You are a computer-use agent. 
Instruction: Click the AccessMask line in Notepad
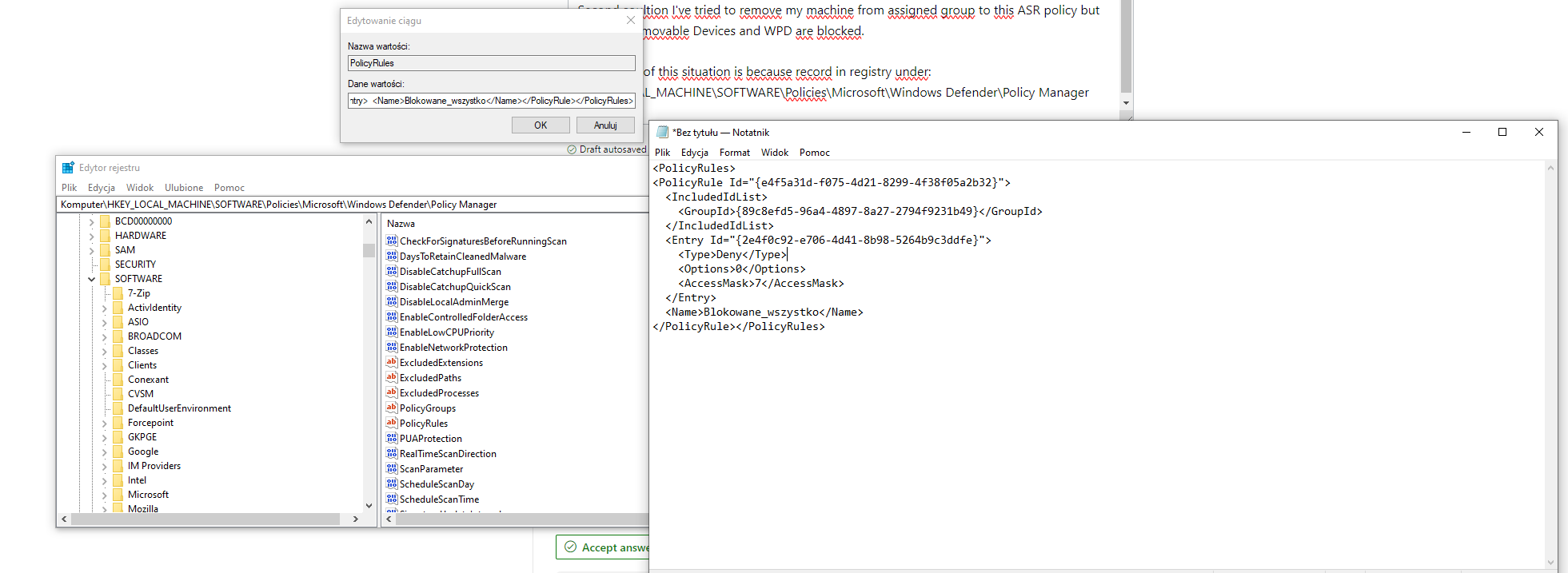[761, 284]
